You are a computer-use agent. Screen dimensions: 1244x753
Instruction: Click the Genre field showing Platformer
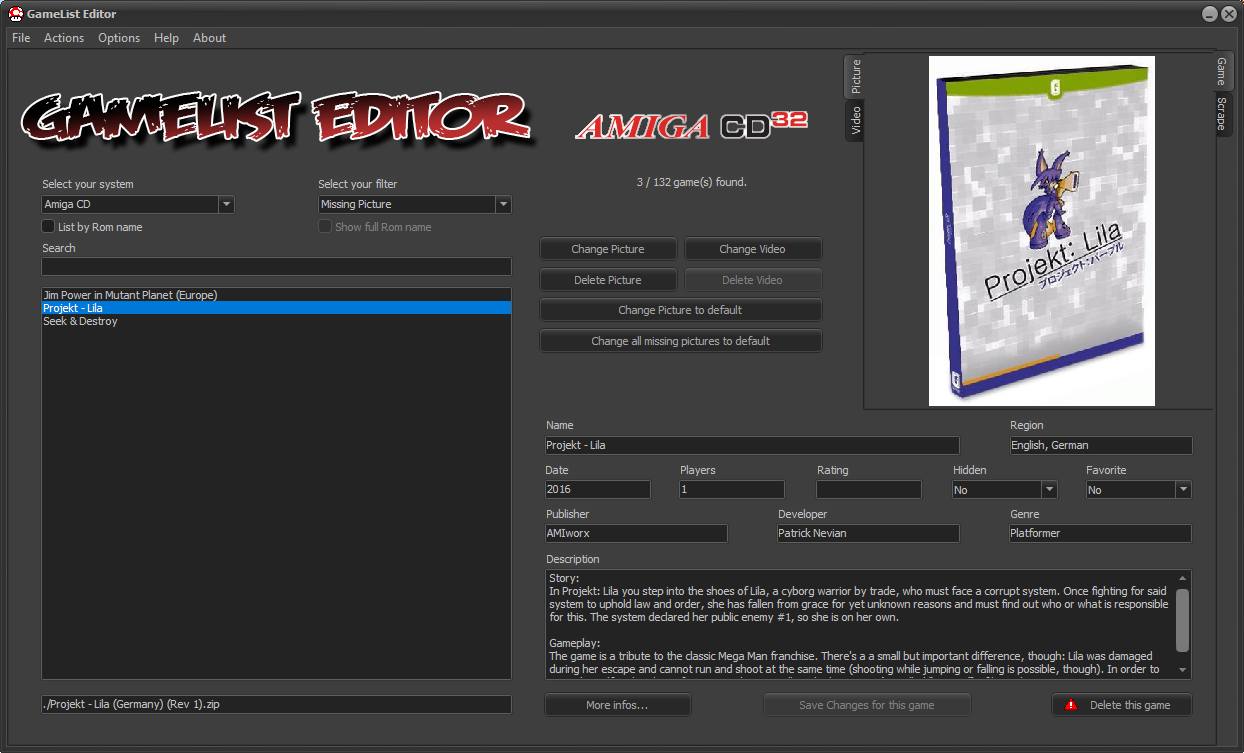pos(1100,533)
